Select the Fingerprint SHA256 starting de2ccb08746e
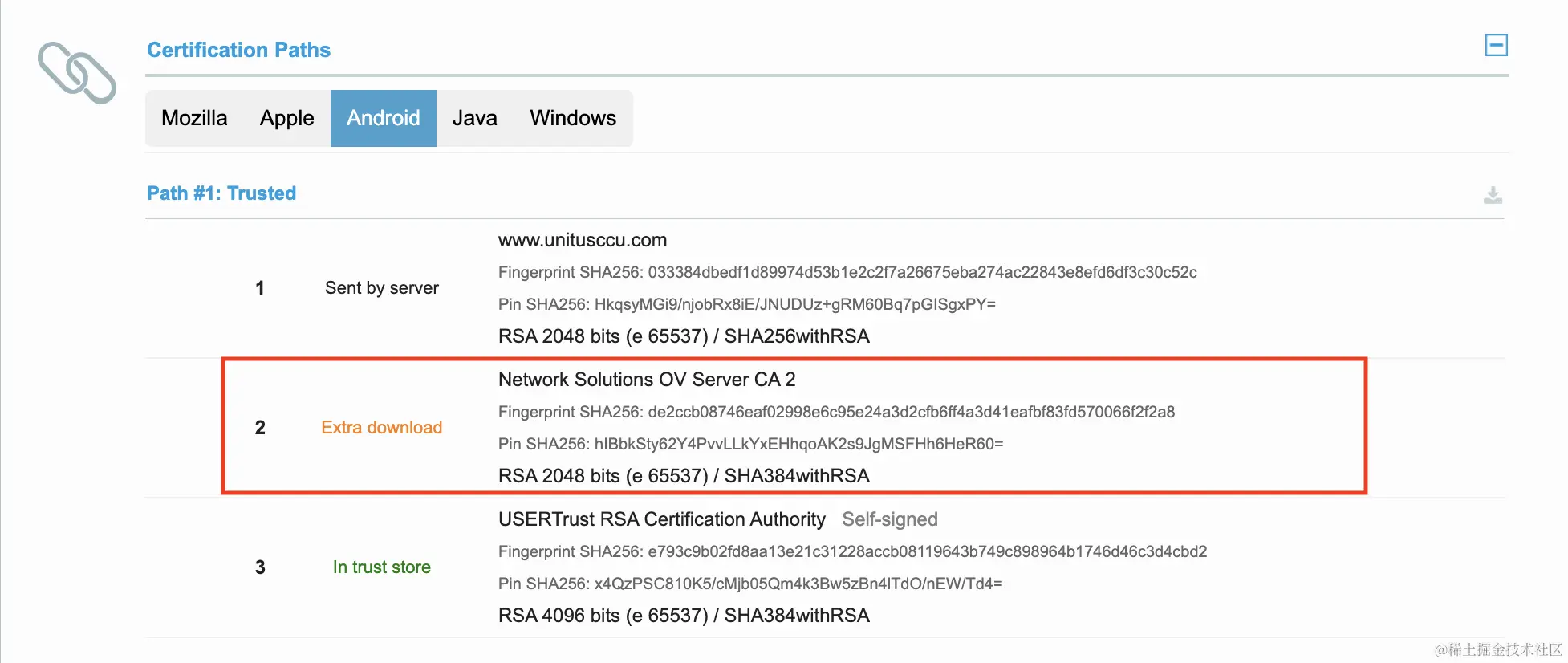 (836, 412)
